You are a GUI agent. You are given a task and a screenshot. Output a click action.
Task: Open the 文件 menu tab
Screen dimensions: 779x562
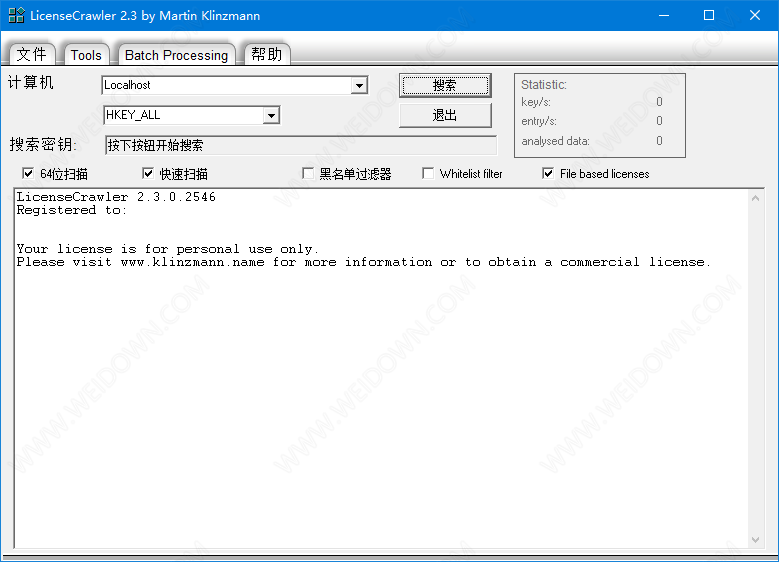(x=31, y=54)
